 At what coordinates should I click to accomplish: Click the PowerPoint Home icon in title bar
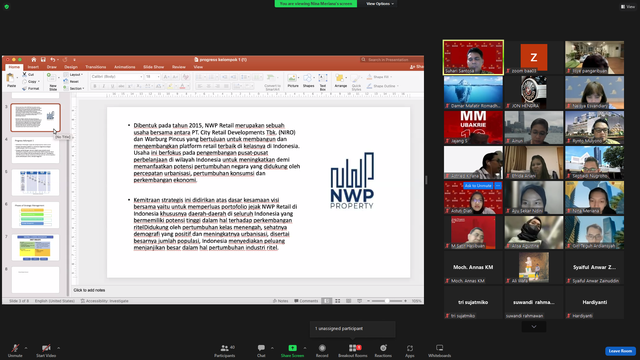33,60
